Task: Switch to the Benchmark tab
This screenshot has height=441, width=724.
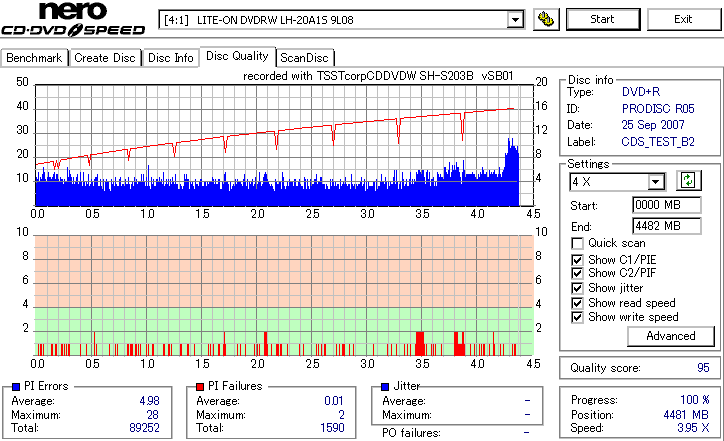Action: [x=34, y=58]
